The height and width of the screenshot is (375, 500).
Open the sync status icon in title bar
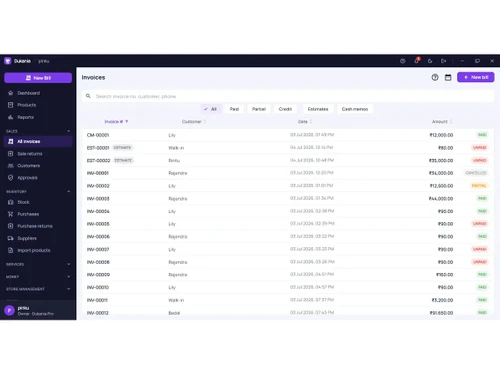(403, 61)
